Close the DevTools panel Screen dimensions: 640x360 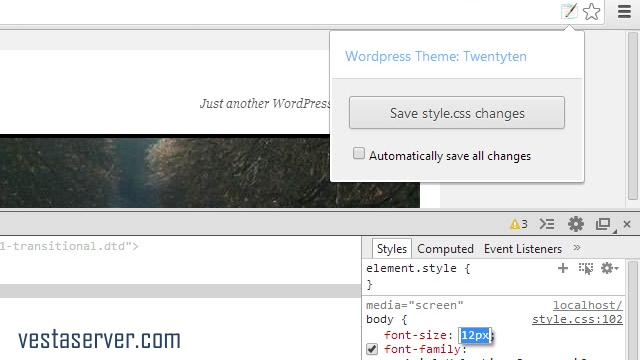[x=627, y=224]
